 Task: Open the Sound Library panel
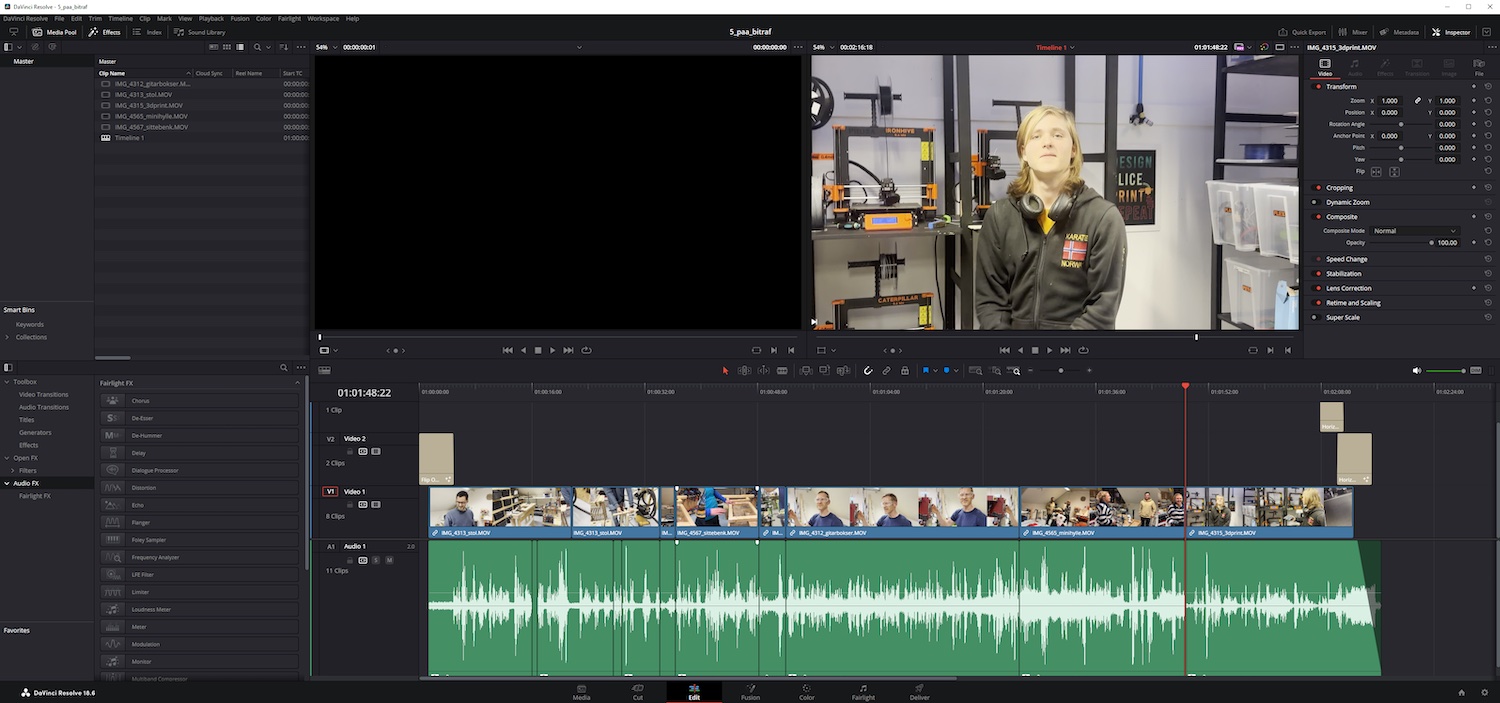200,32
